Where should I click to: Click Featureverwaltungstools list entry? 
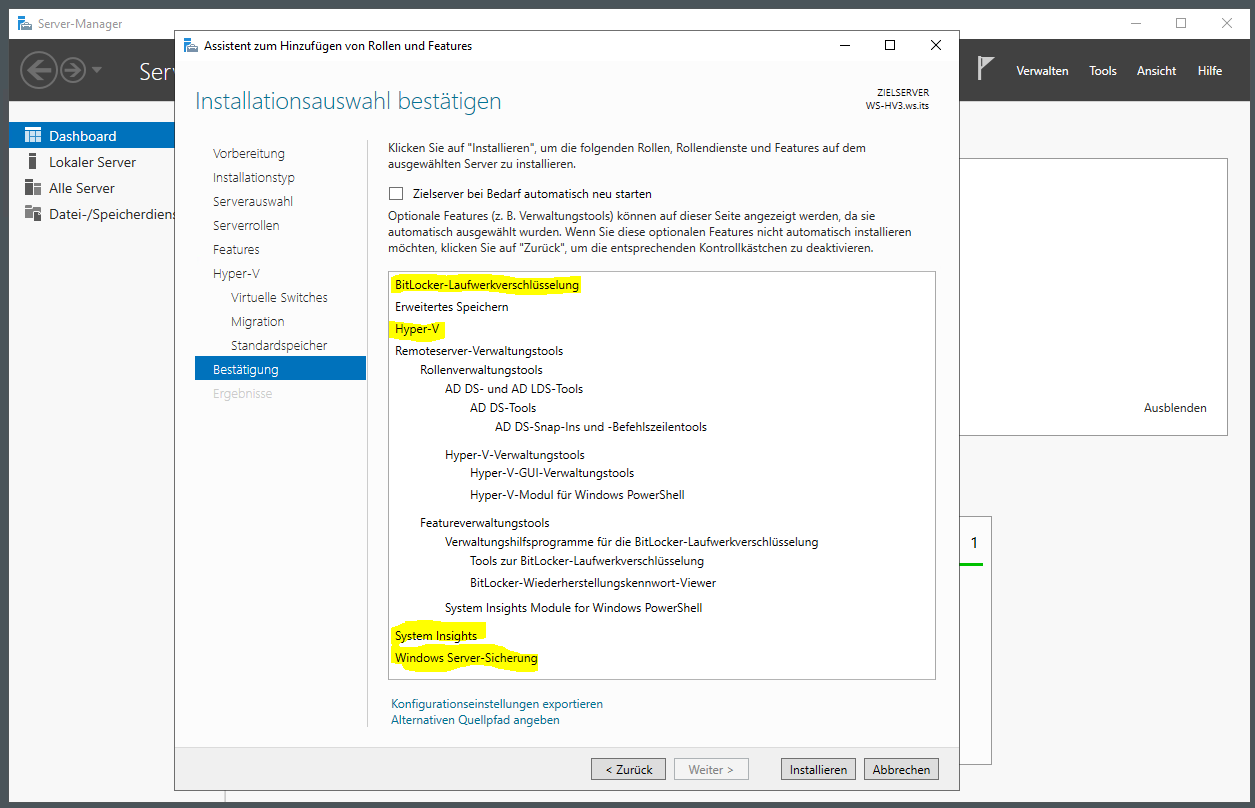pyautogui.click(x=485, y=523)
